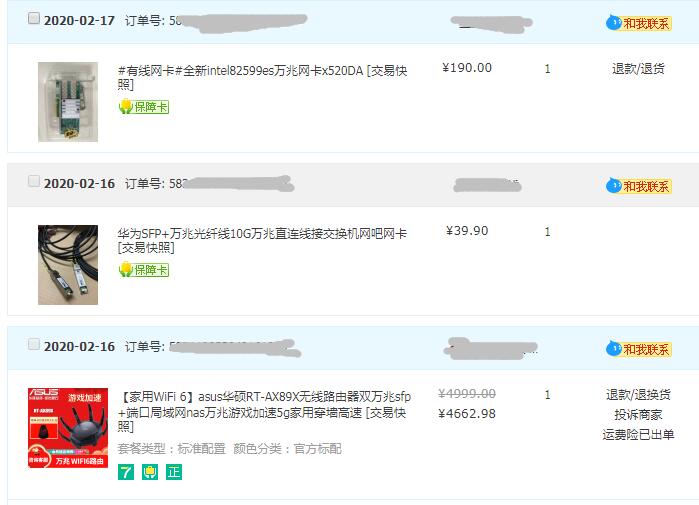Viewport: 699px width, 505px height.
Task: Contact the seller for the ASUS router order
Action: (x=638, y=349)
